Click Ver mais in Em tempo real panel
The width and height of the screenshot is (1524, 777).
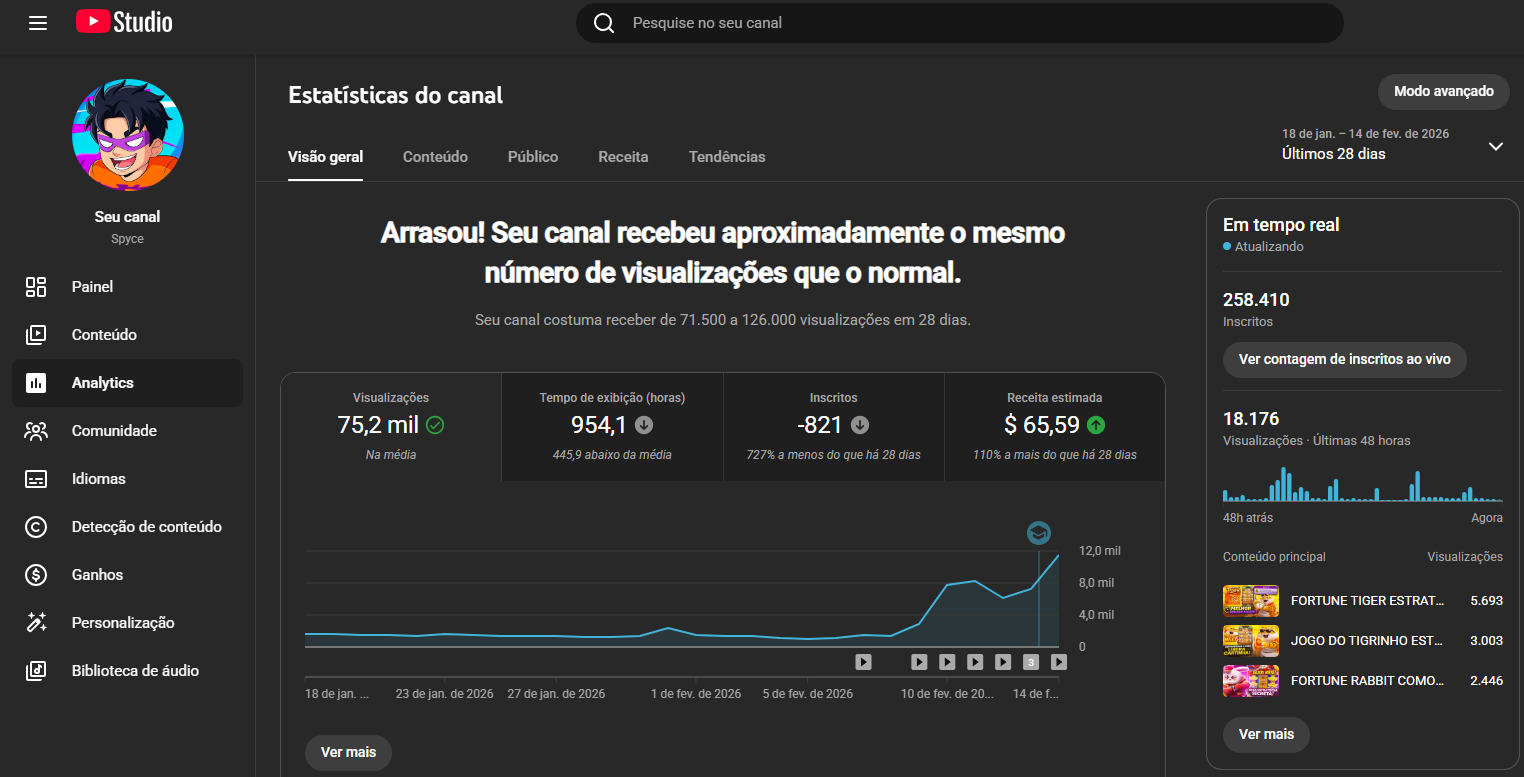pyautogui.click(x=1266, y=734)
